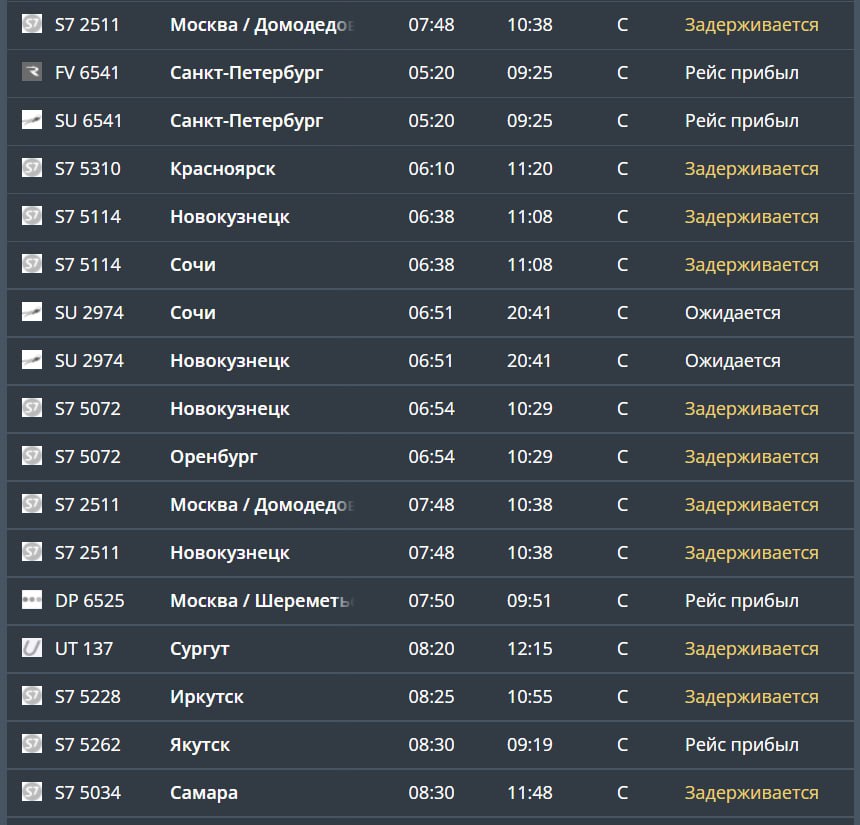Click the S7 logo on the Krasnoyarsk row
860x825 pixels.
coord(32,168)
